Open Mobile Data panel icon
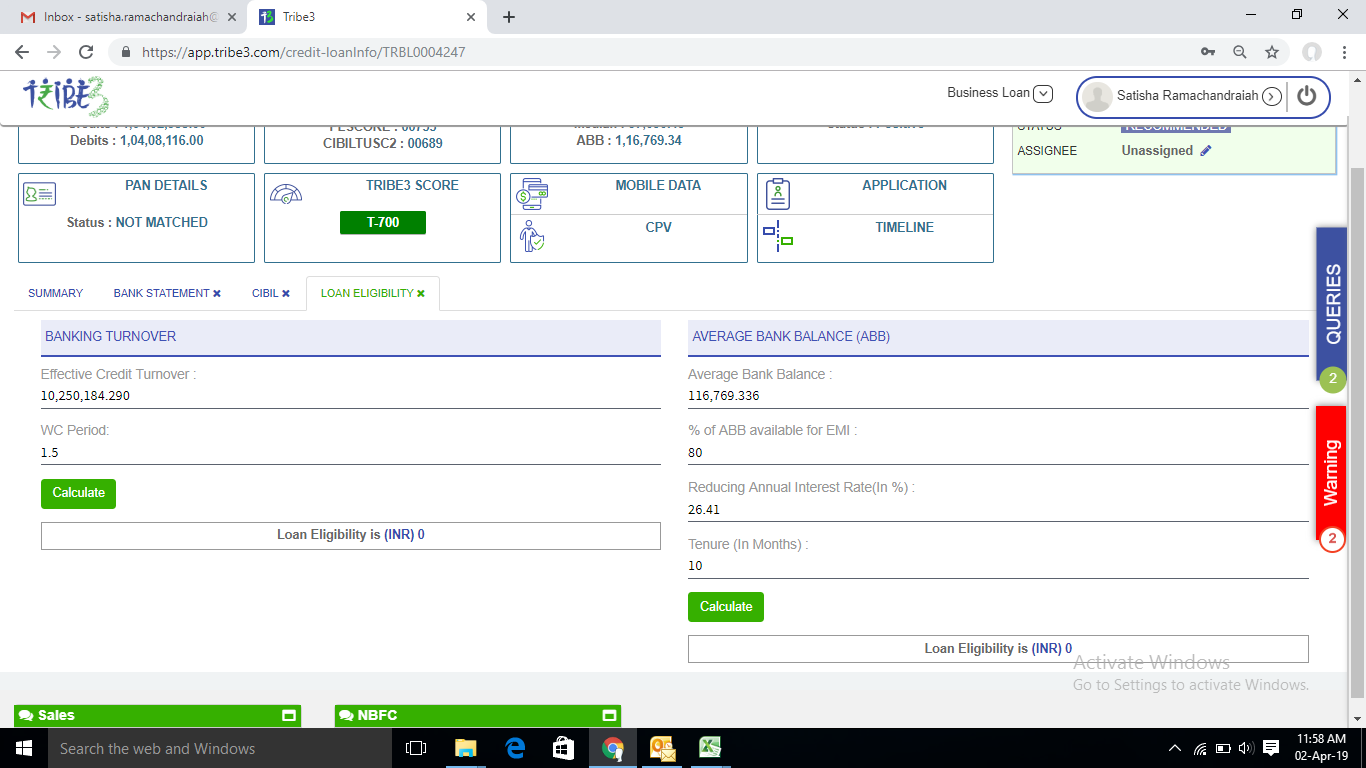The width and height of the screenshot is (1366, 768). (x=532, y=192)
